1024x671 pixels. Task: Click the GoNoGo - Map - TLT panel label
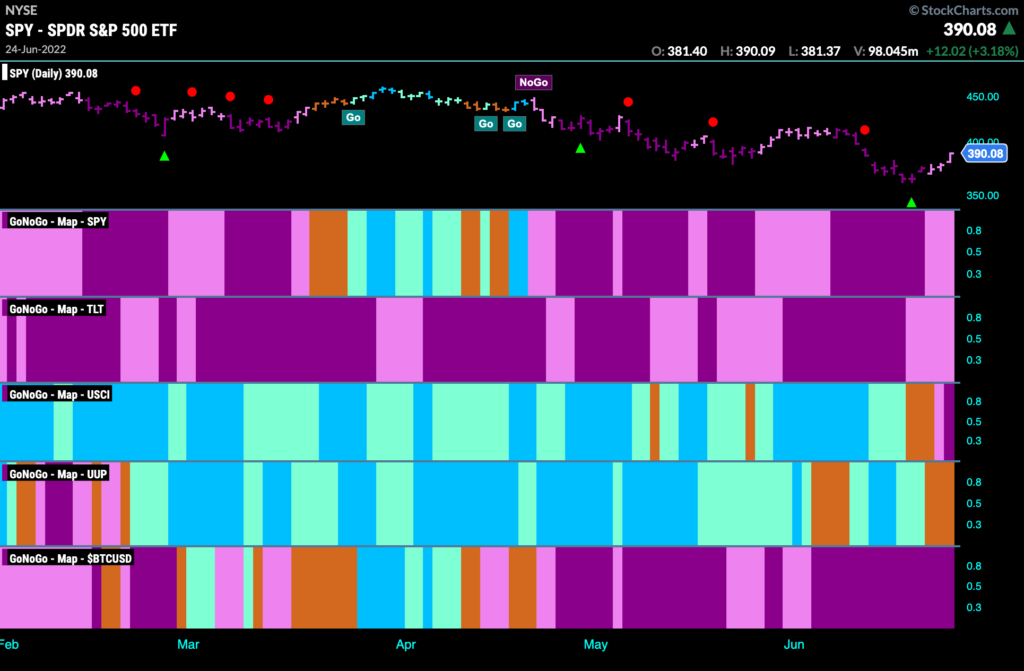coord(56,309)
